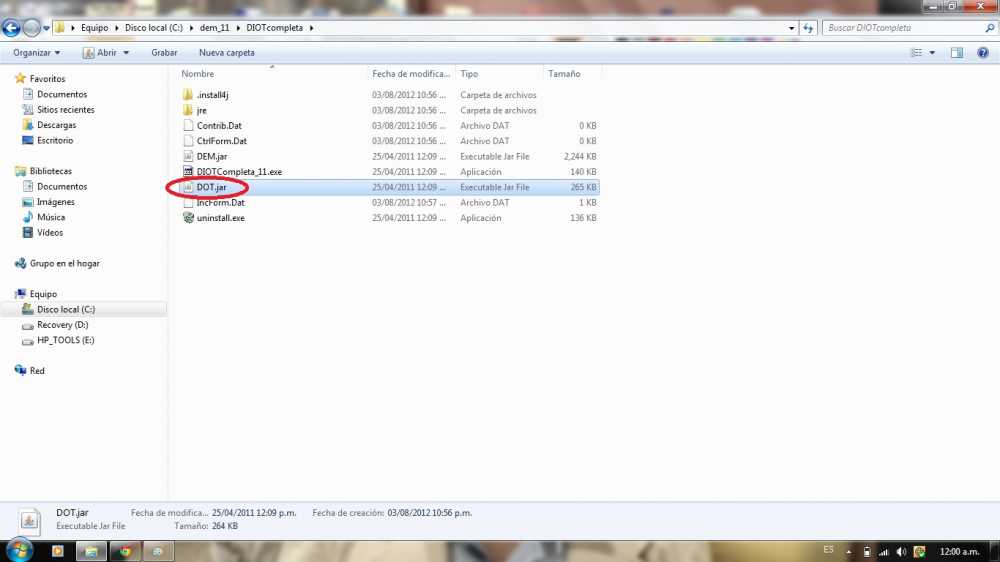
Task: Open the Vídeos library
Action: (x=50, y=232)
